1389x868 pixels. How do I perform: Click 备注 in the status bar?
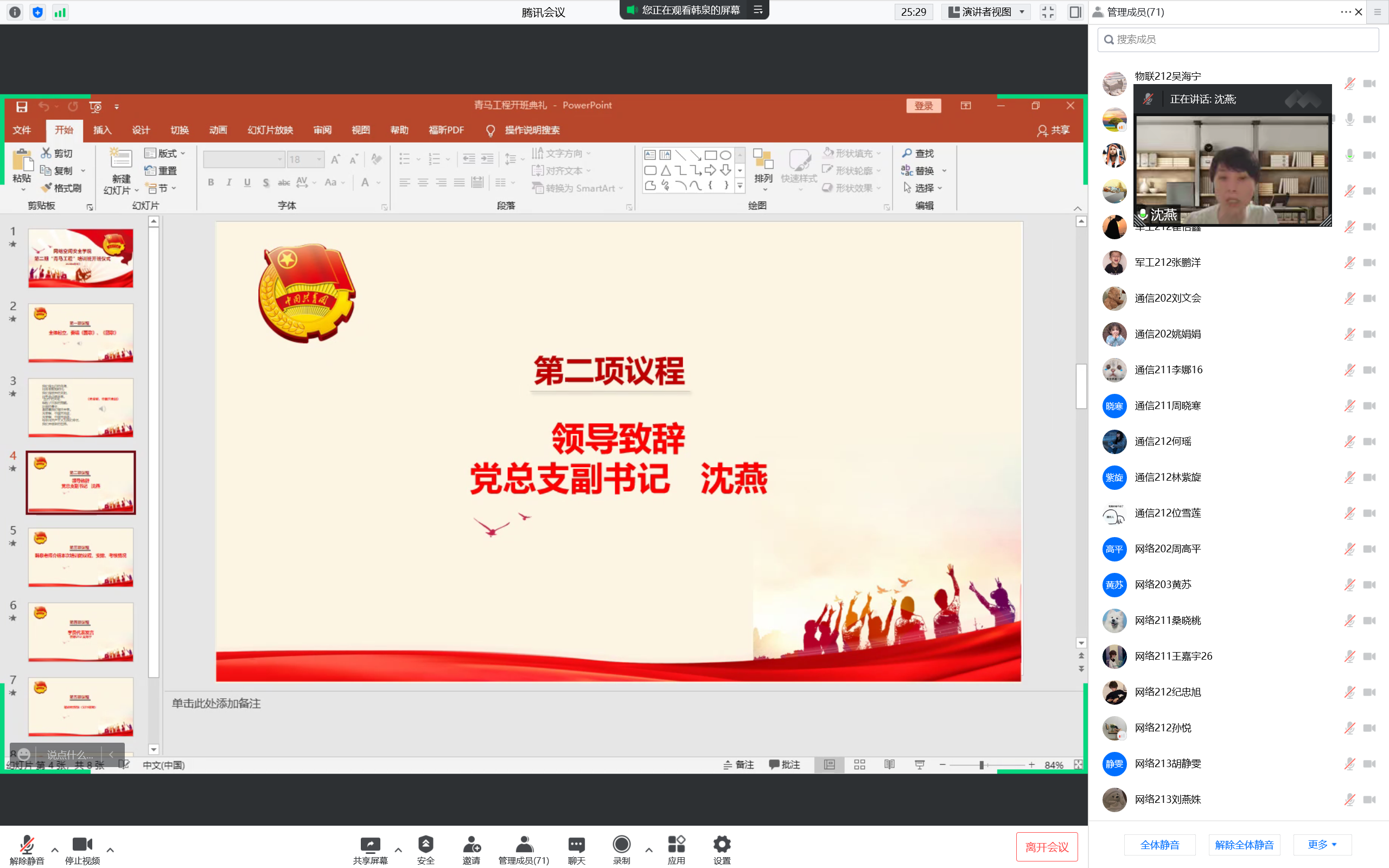(x=738, y=765)
